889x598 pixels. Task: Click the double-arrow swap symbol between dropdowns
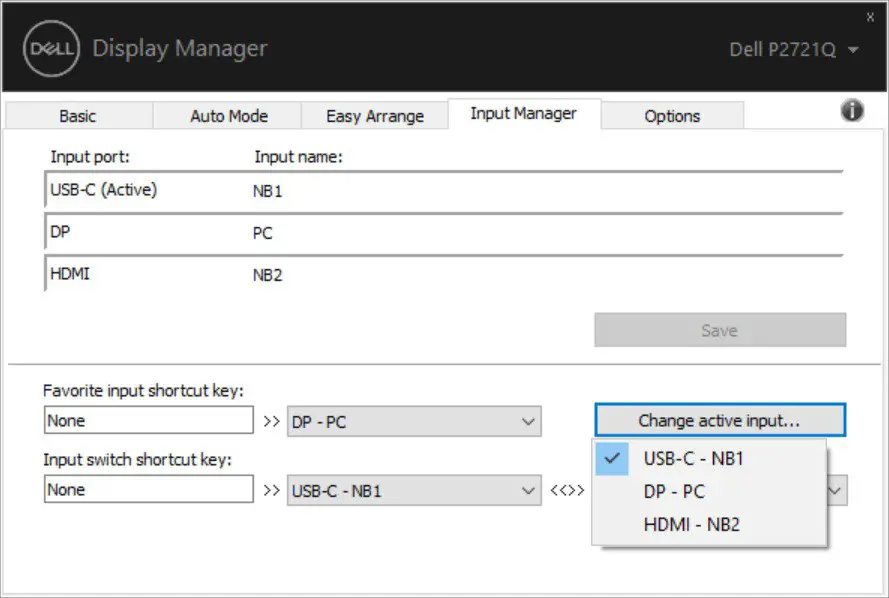[x=569, y=490]
